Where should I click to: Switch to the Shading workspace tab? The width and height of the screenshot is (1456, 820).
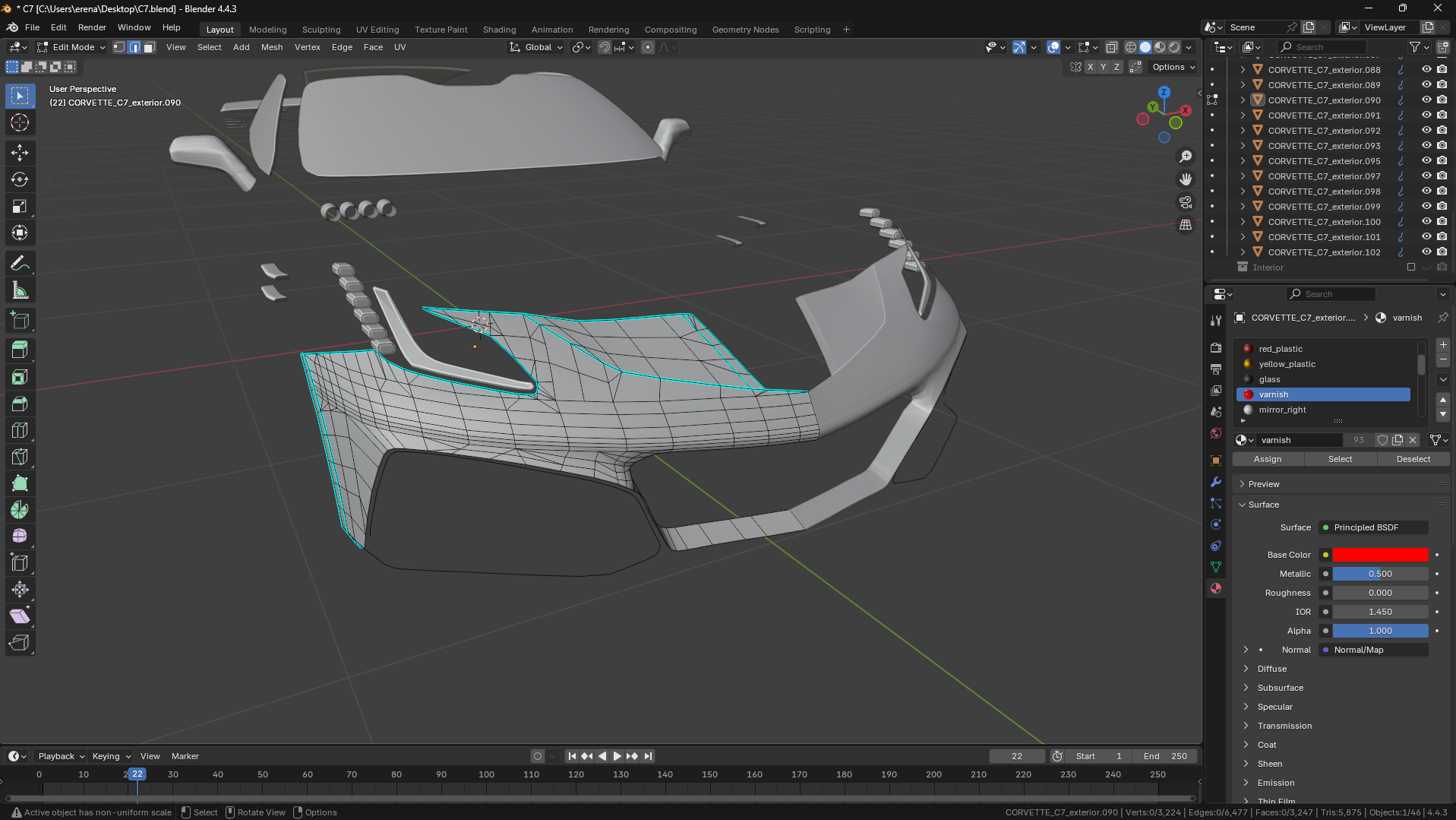coord(499,30)
